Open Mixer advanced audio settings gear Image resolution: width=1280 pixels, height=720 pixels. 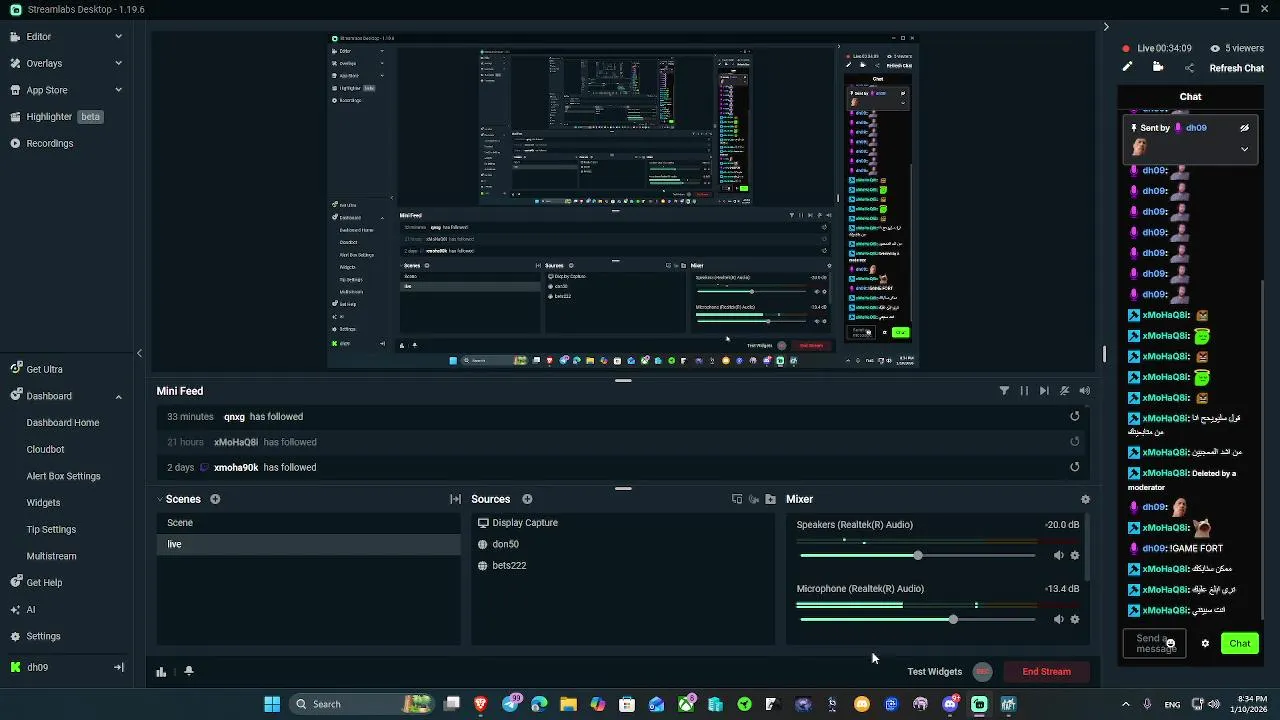pyautogui.click(x=1085, y=499)
